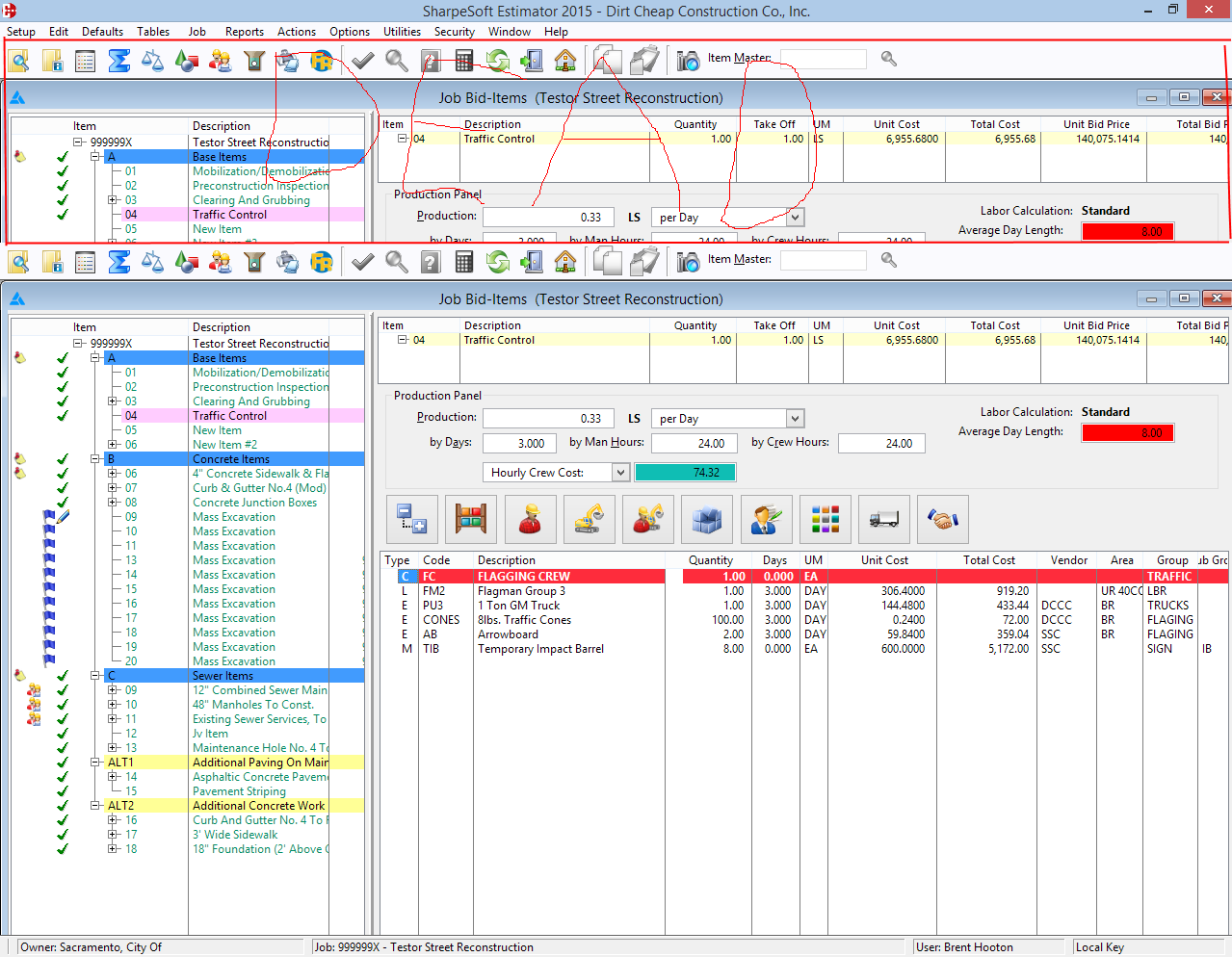
Task: Click the note icon beside Sewer Items
Action: coord(20,676)
